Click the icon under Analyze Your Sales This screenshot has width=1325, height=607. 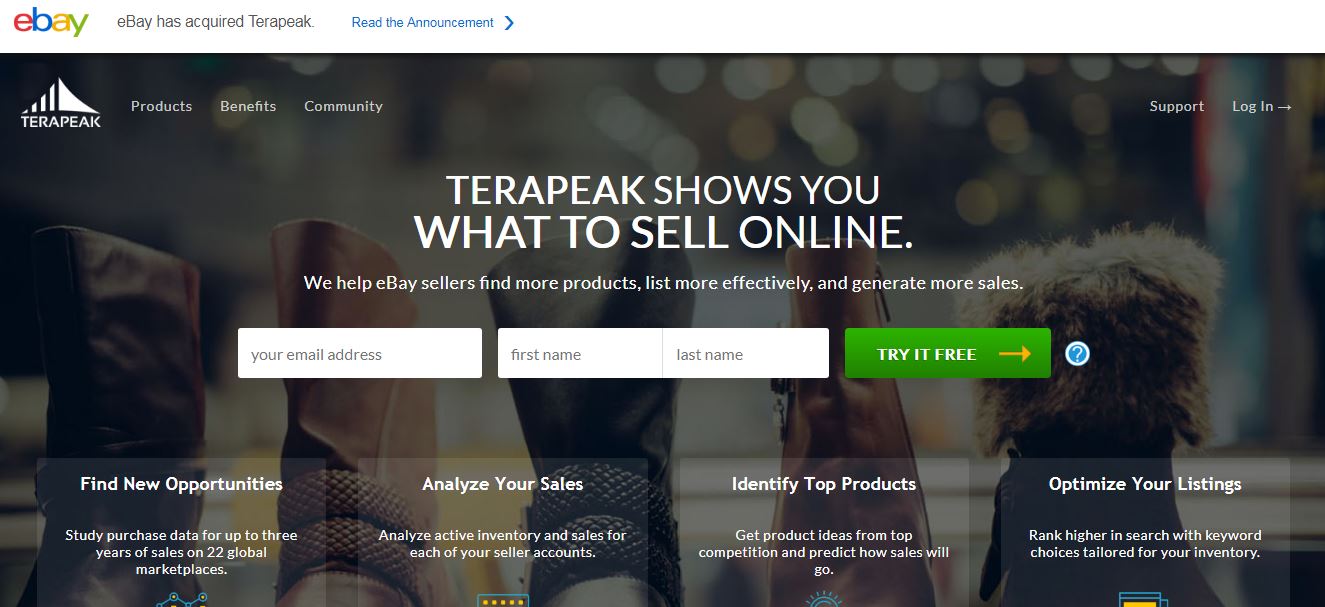click(x=502, y=600)
